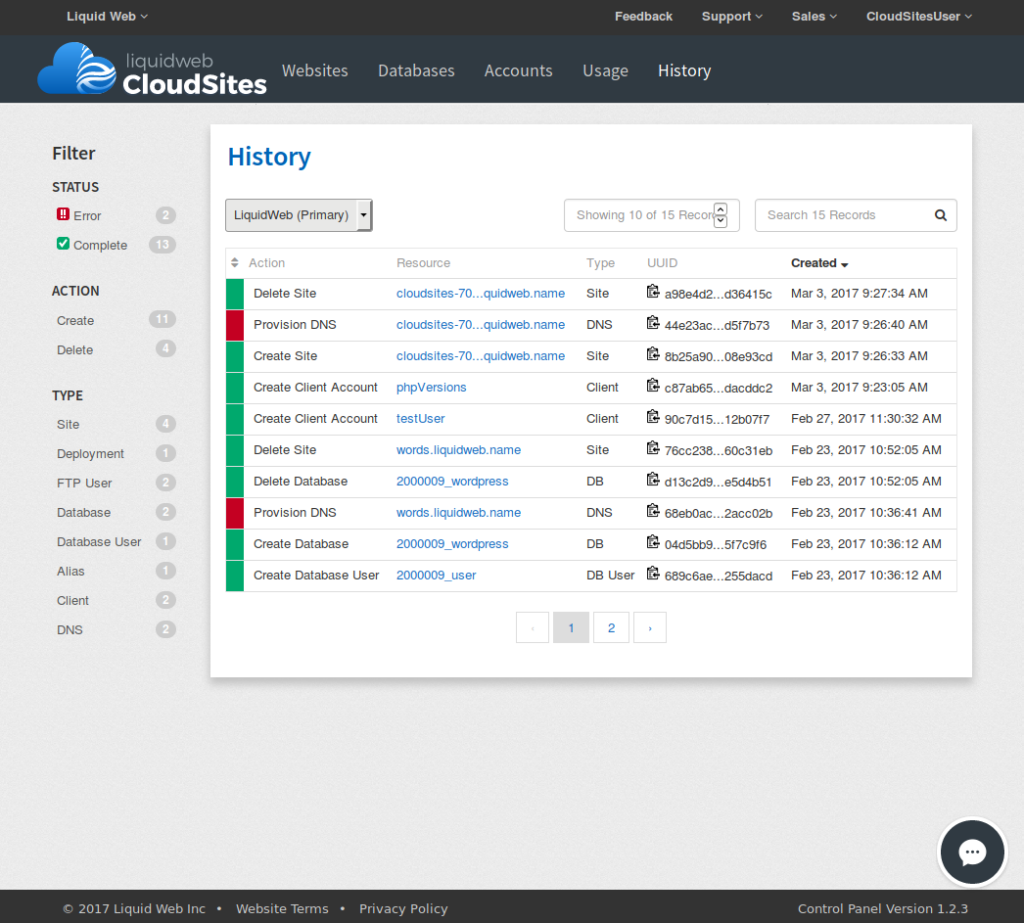1024x923 pixels.
Task: Open the testUser resource link
Action: pos(420,419)
